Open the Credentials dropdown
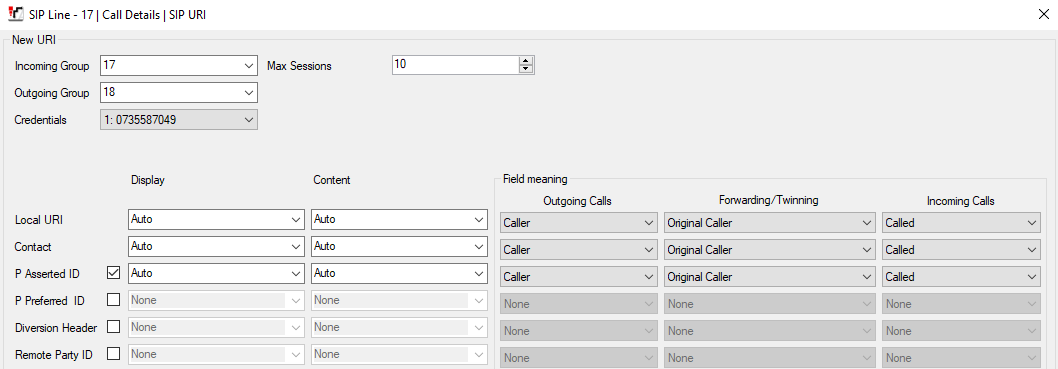Image resolution: width=1058 pixels, height=369 pixels. [178, 119]
